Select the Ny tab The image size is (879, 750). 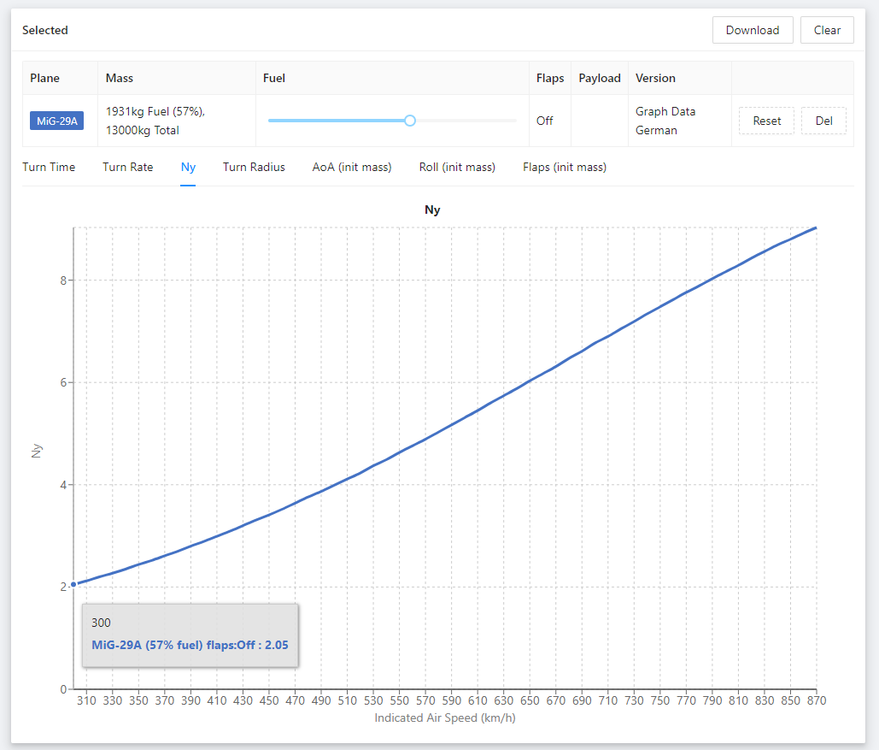pyautogui.click(x=188, y=167)
